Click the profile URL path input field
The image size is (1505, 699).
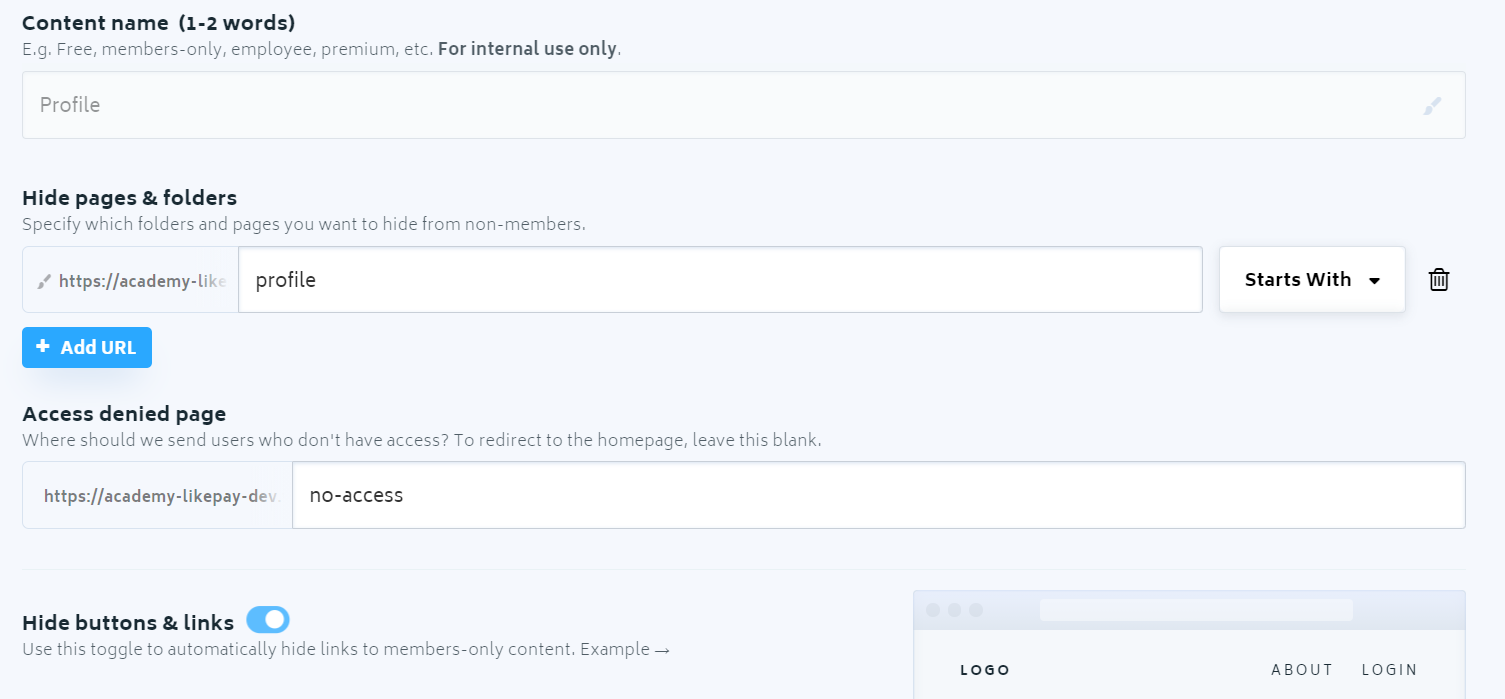click(720, 280)
